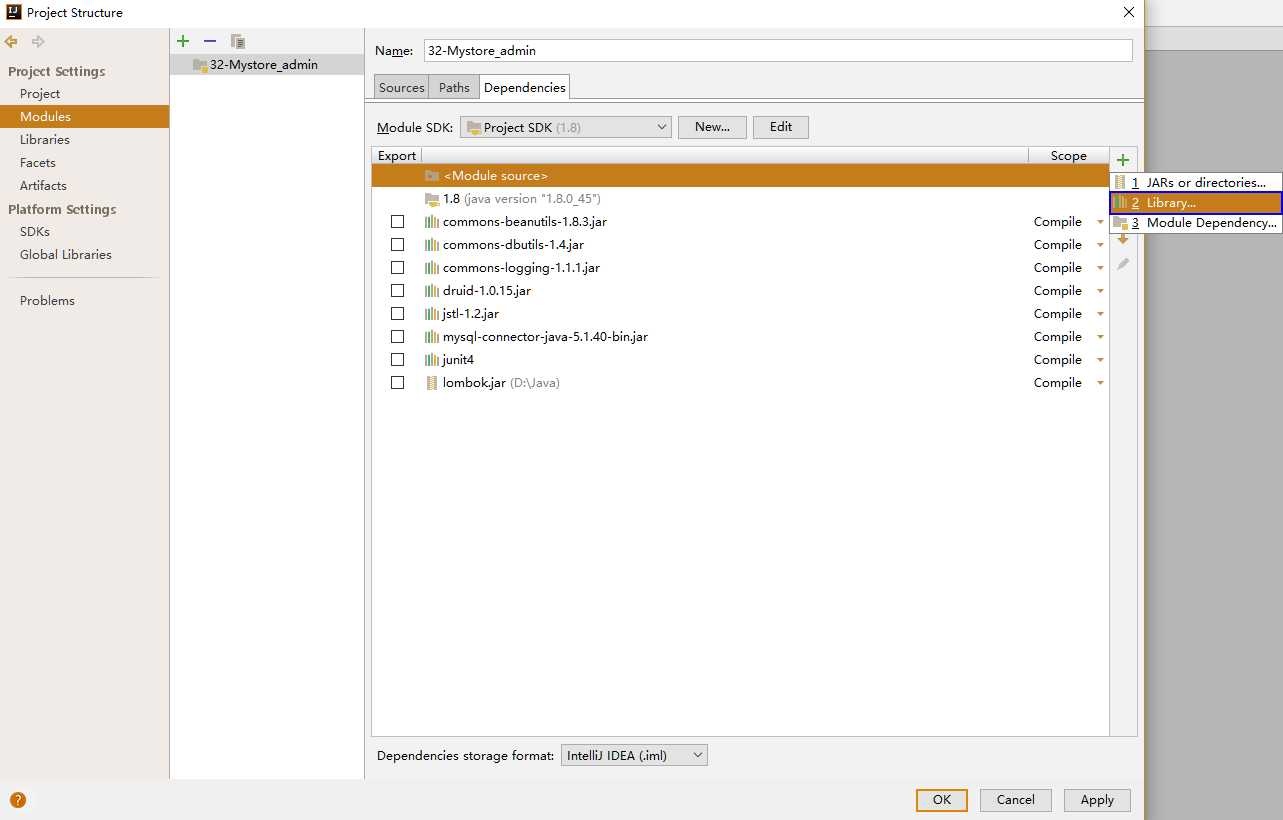Choose 'JARs or directories...' from popup
1283x820 pixels.
click(x=1195, y=183)
